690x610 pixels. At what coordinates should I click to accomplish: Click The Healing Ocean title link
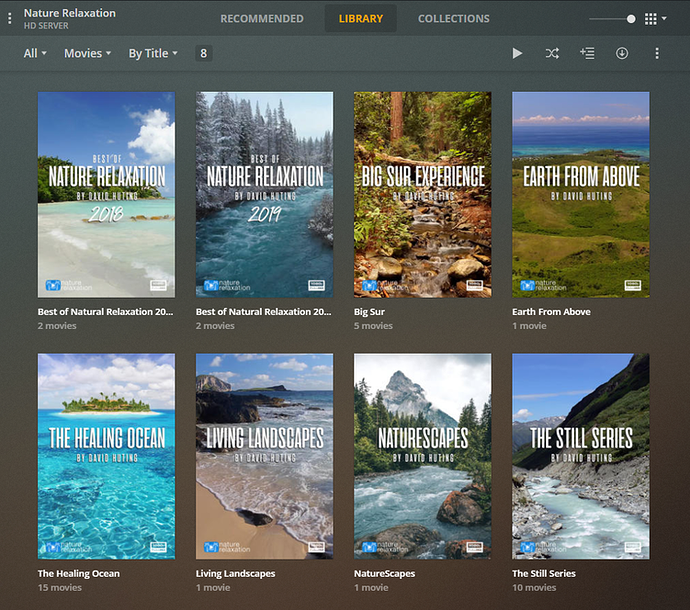(79, 573)
